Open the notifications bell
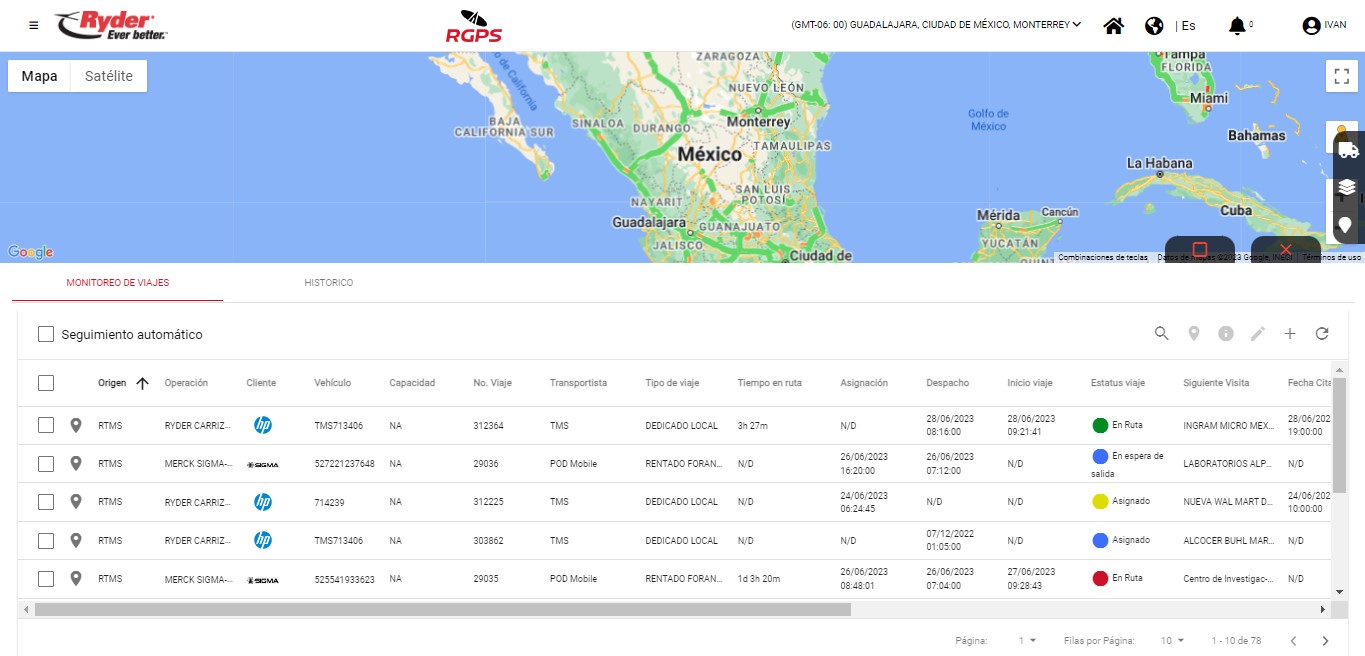Screen dimensions: 1365x656 click(x=1237, y=26)
